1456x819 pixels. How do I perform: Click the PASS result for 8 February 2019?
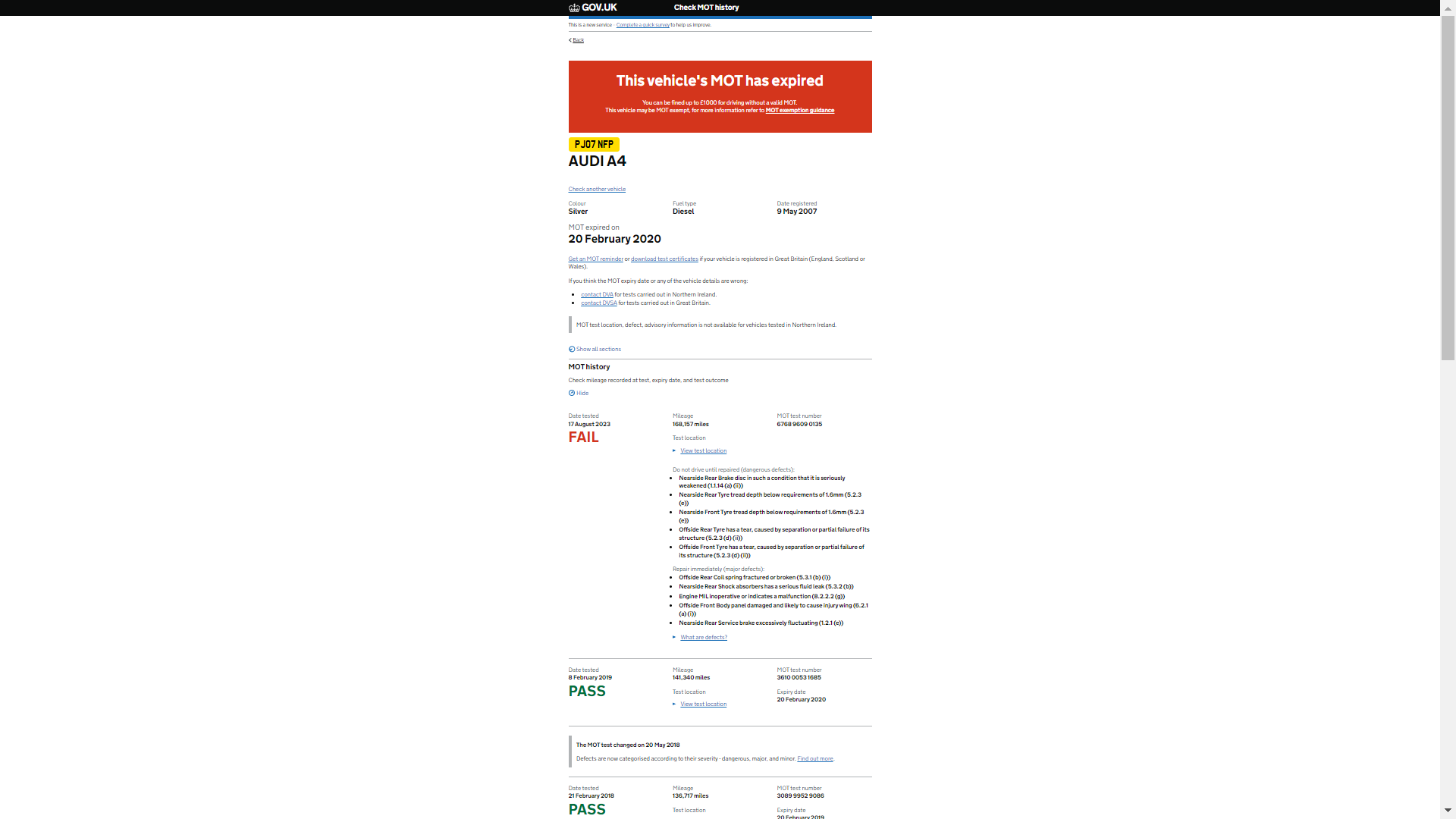tap(587, 692)
